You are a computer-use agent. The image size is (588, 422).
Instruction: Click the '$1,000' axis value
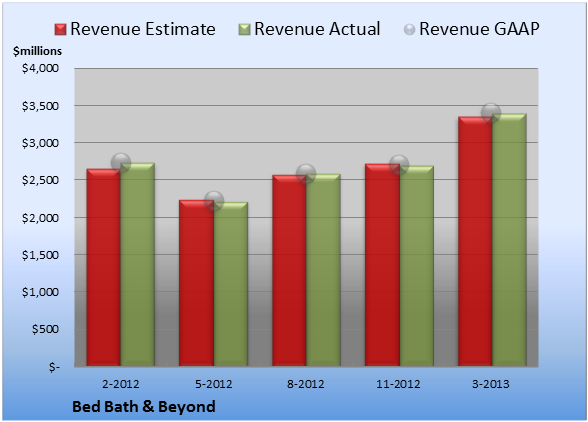pos(40,292)
